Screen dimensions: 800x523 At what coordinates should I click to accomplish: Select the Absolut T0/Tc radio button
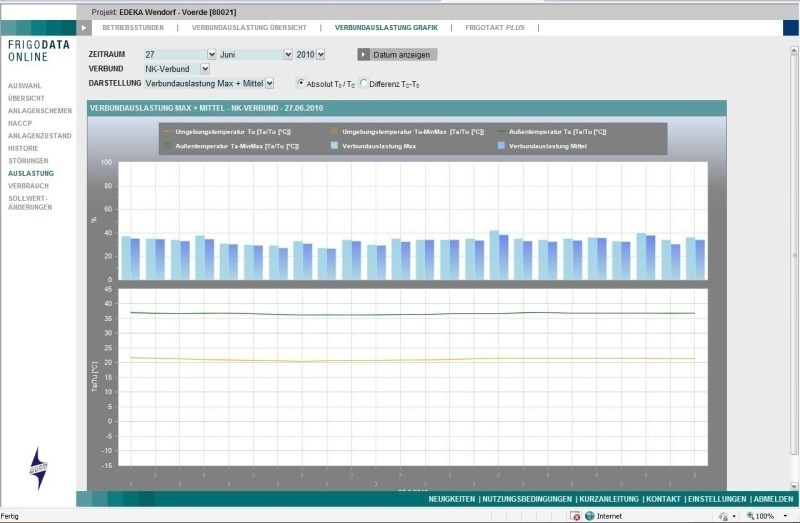pos(301,83)
